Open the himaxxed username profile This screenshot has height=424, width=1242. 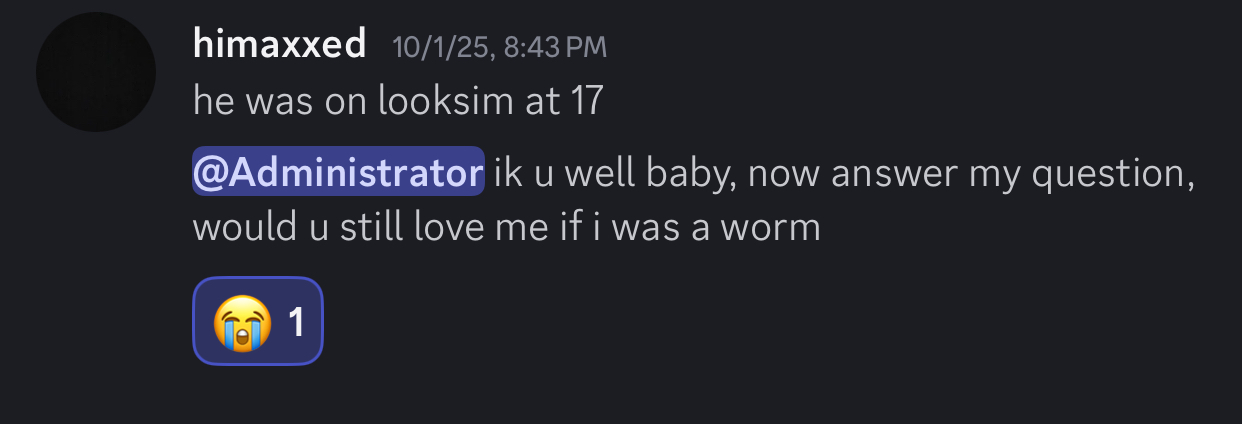click(x=279, y=45)
